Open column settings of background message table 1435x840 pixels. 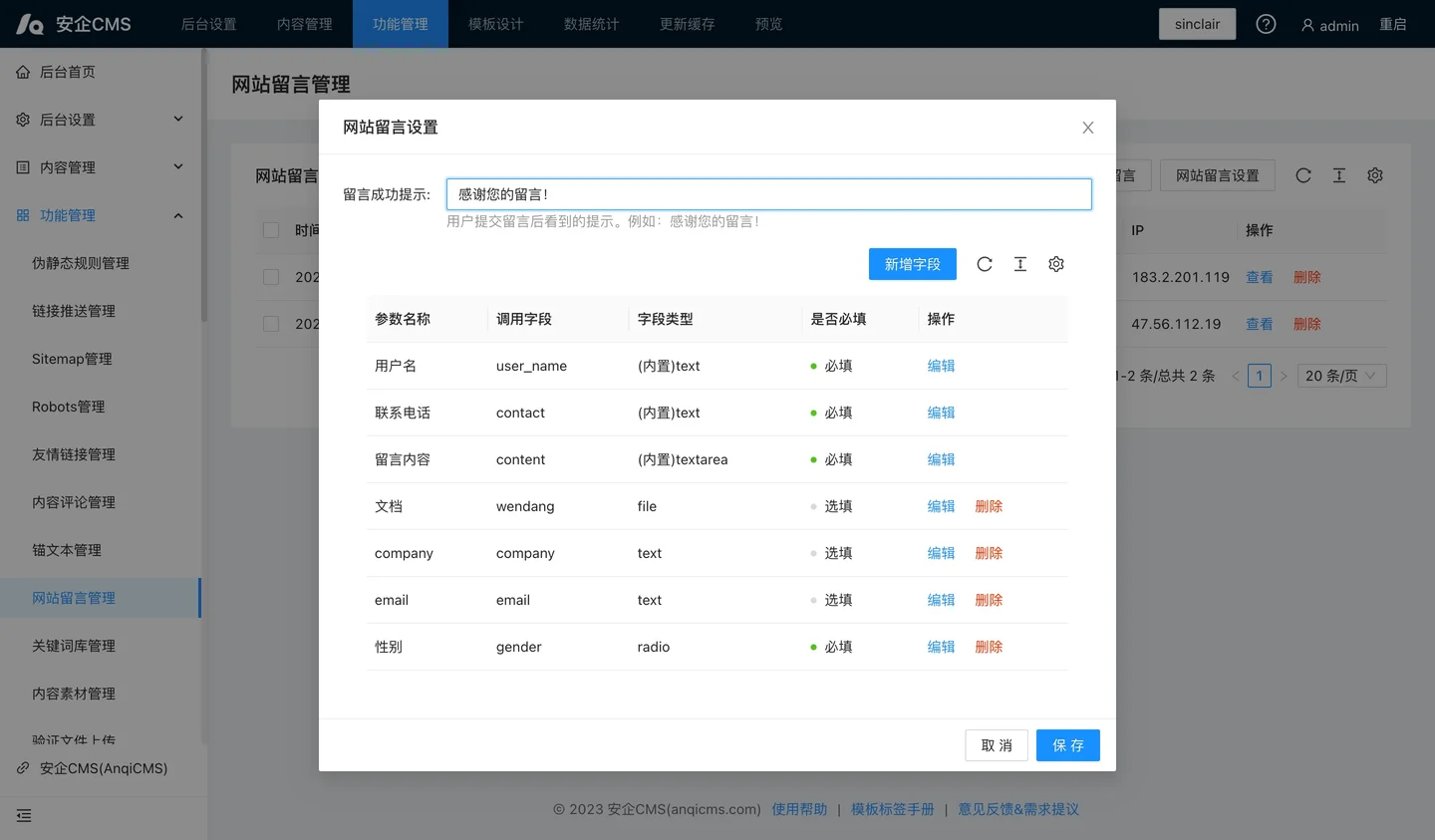[x=1375, y=175]
